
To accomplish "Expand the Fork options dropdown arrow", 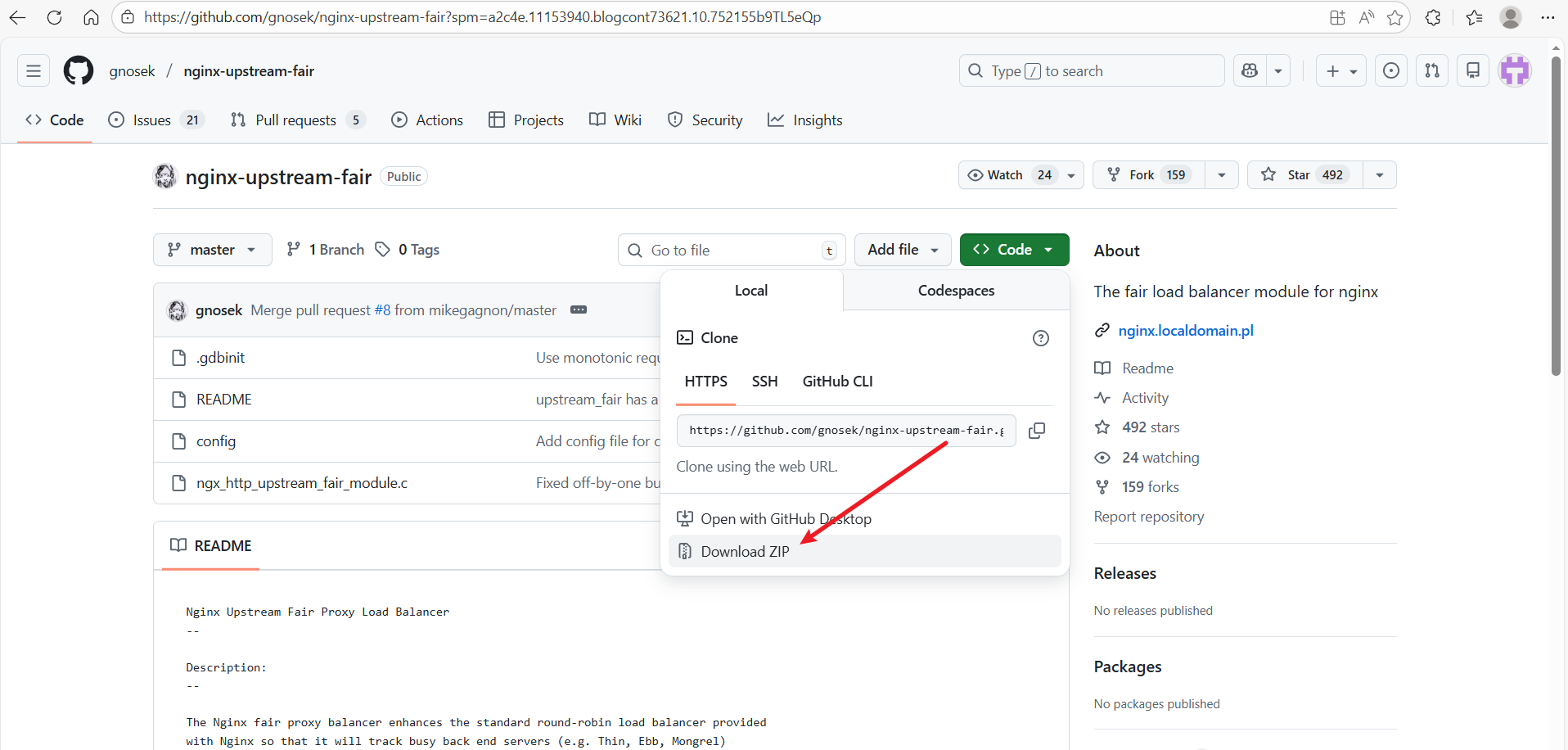I will [1221, 175].
